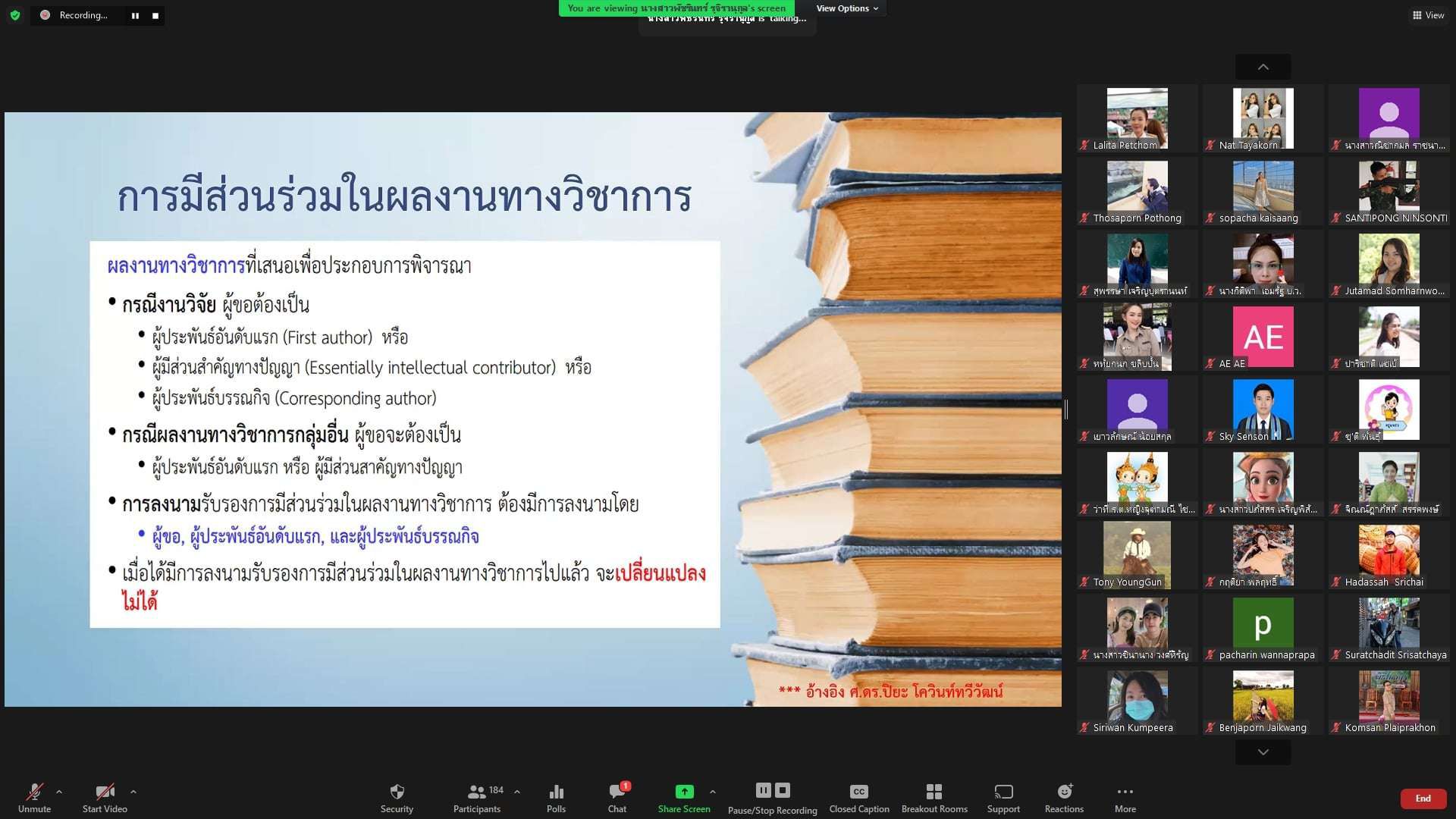Open the View Options dropdown
The image size is (1456, 819).
click(x=846, y=8)
